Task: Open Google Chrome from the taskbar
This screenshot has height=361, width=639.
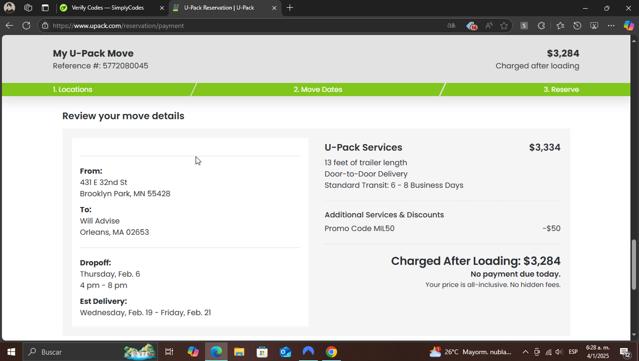Action: (331, 352)
